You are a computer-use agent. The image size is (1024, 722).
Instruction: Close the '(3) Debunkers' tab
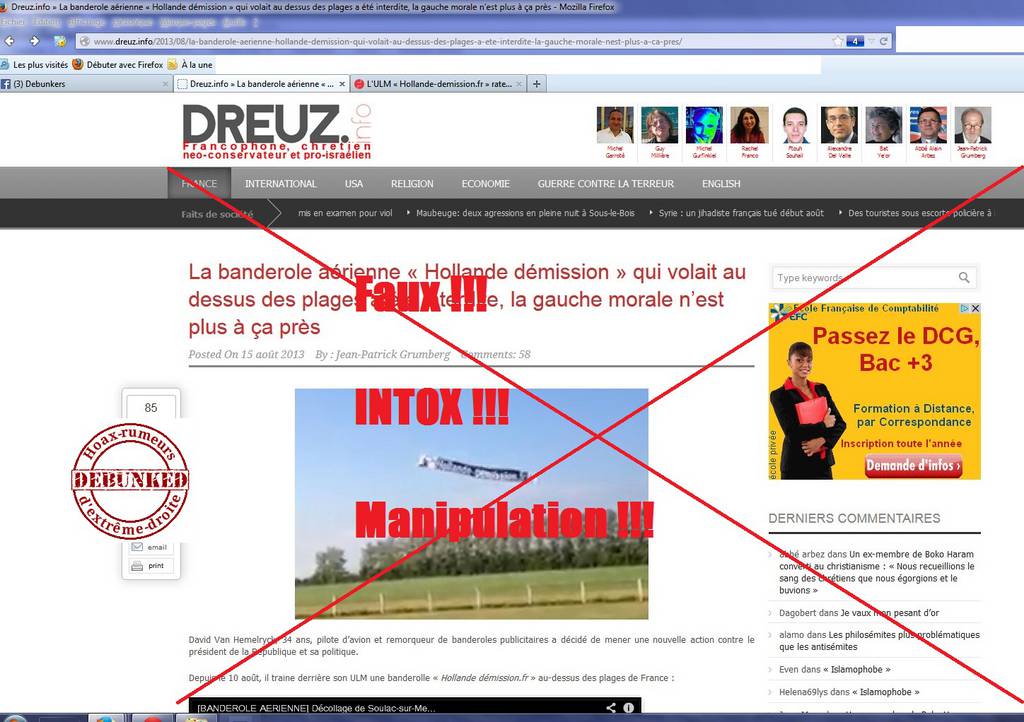click(x=165, y=84)
